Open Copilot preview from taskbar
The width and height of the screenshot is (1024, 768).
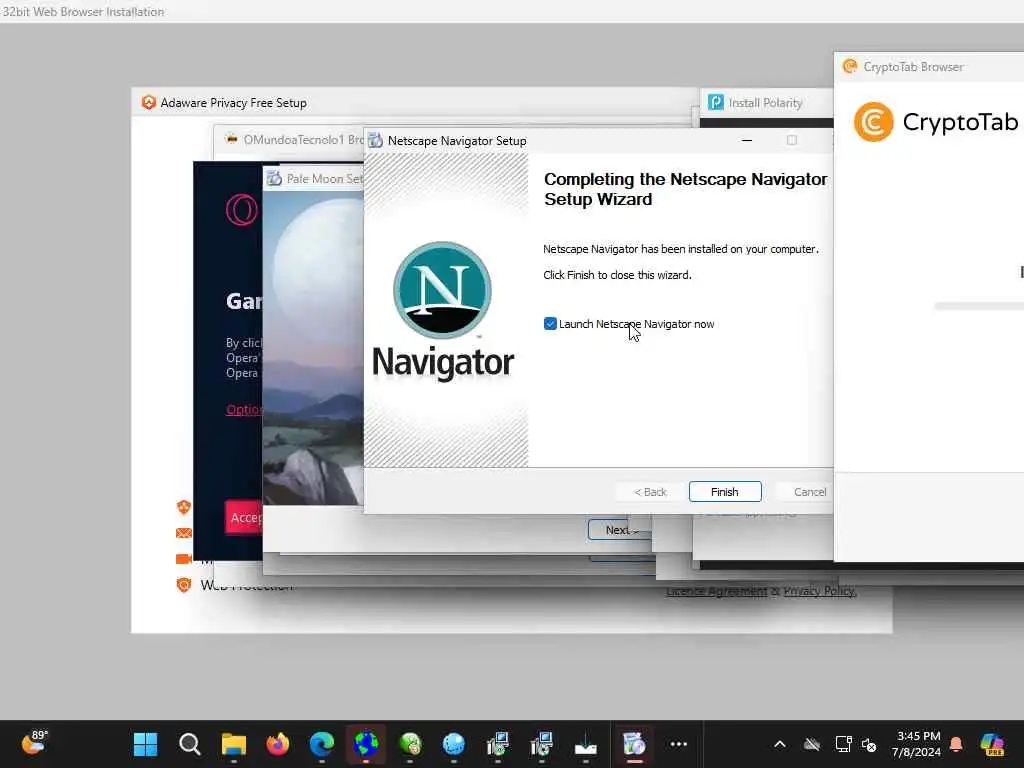(992, 744)
